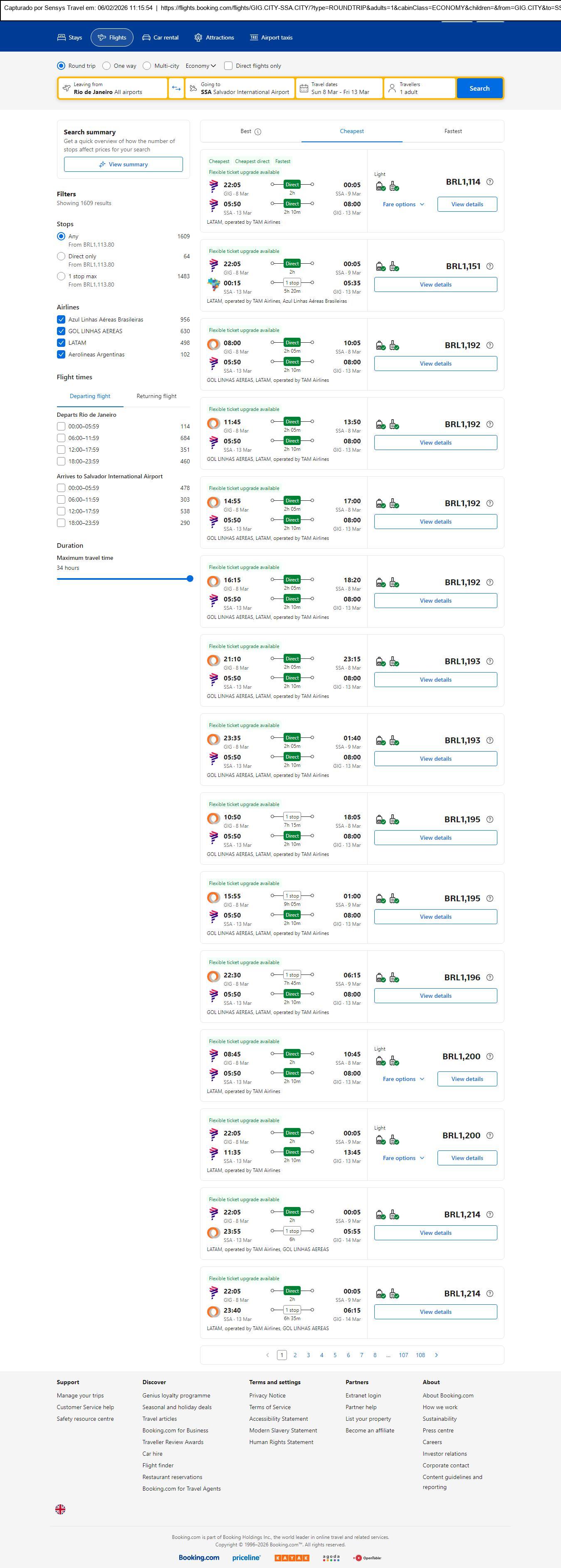Select the One way radio button

coord(106,66)
